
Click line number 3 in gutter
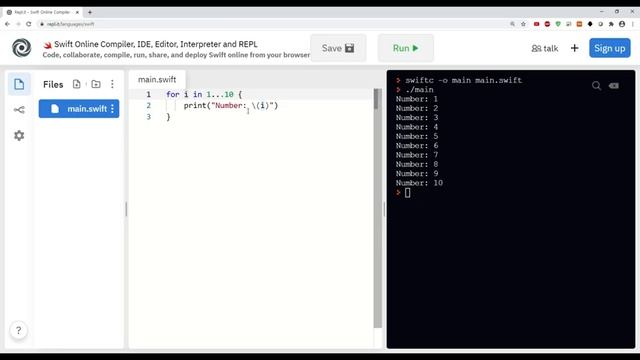coord(149,117)
